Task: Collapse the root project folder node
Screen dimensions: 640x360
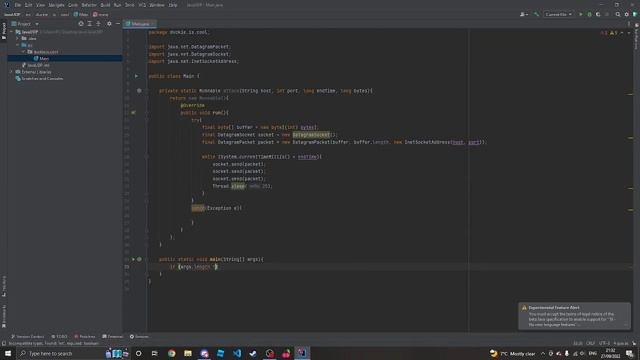Action: tap(12, 32)
